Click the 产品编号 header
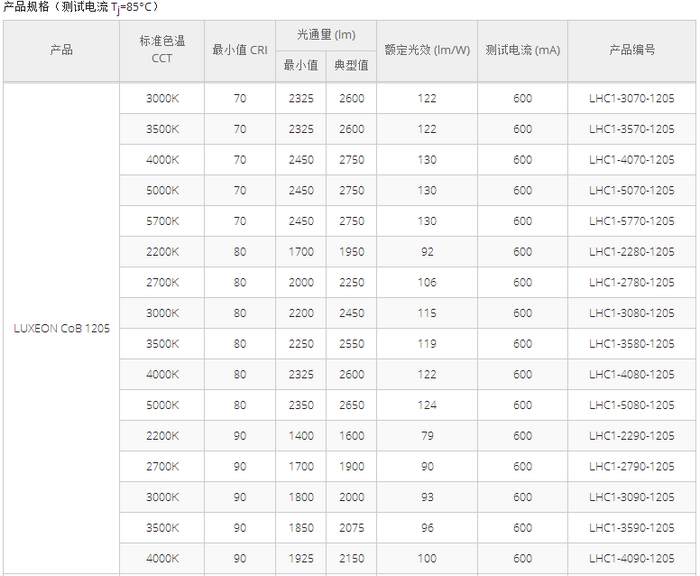The height and width of the screenshot is (576, 700). point(632,50)
